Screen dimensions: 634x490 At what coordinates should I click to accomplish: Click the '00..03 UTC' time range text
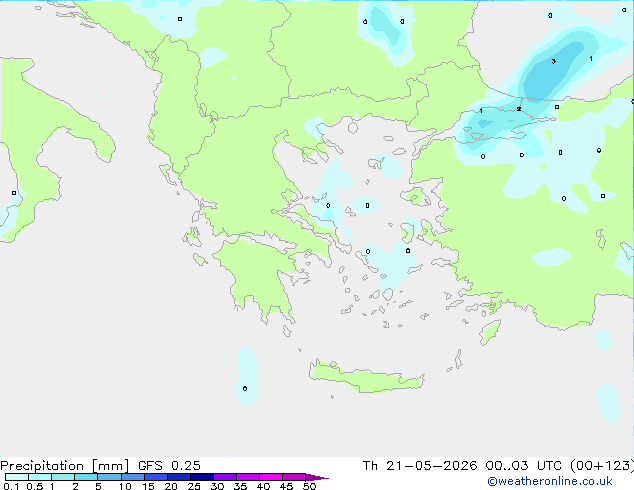pyautogui.click(x=524, y=466)
